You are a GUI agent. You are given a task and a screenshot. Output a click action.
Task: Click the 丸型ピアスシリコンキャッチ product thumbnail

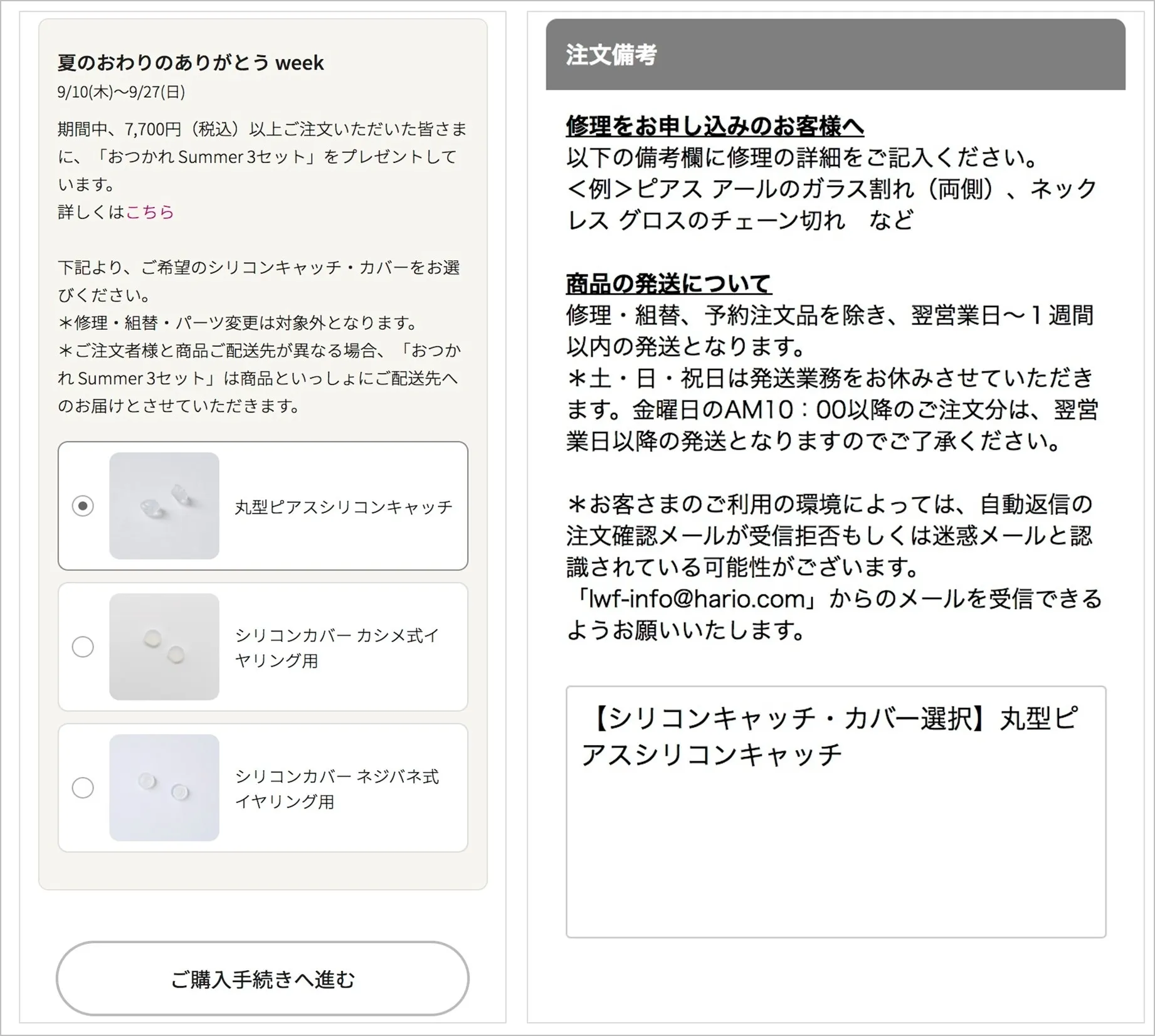(x=164, y=506)
